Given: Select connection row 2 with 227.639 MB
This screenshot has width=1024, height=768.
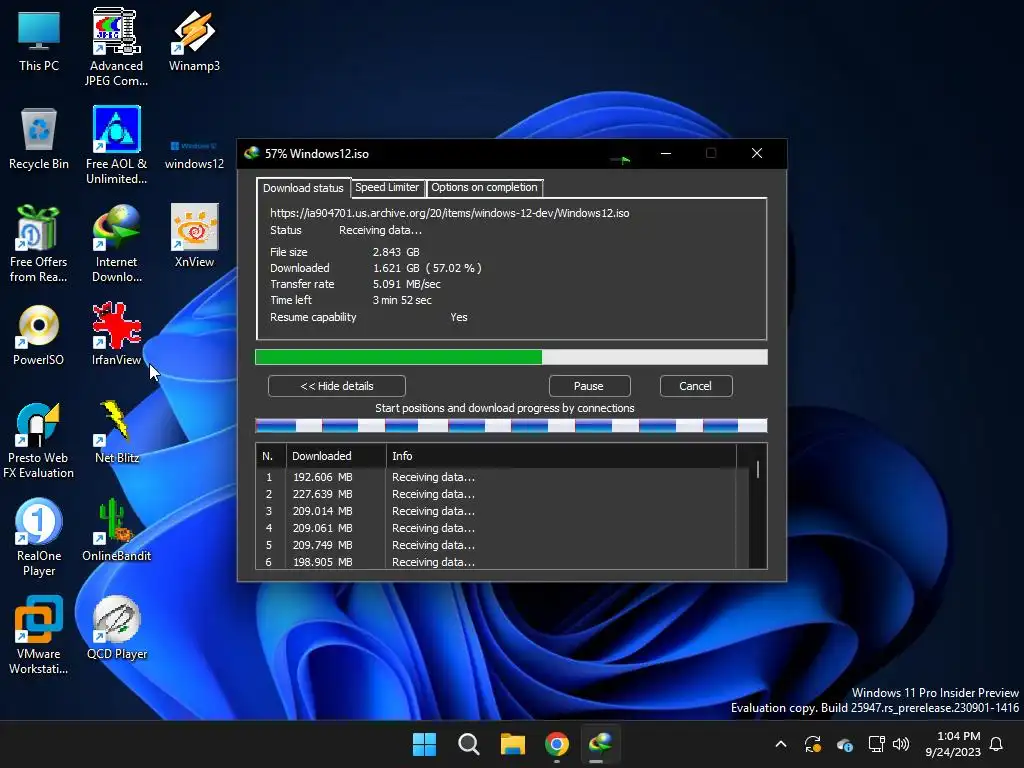Looking at the screenshot, I should click(496, 494).
